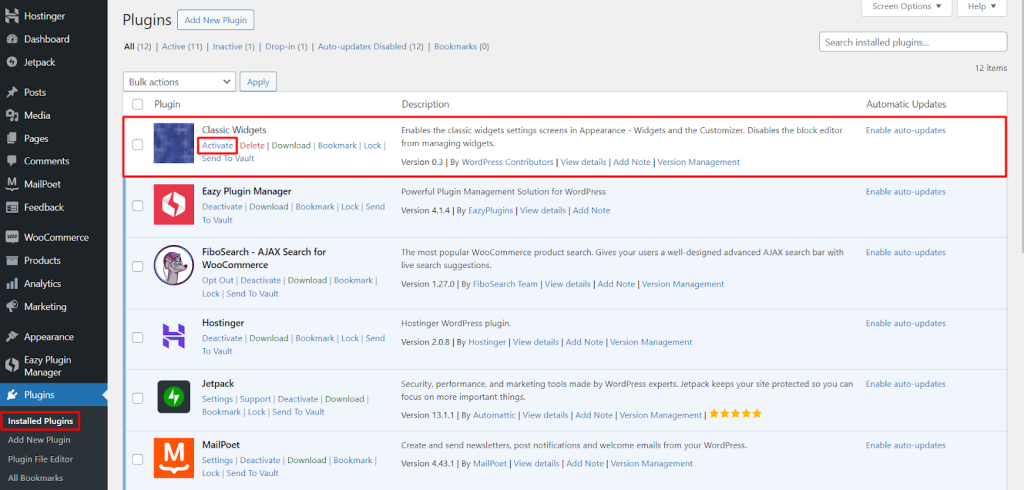Viewport: 1024px width, 490px height.
Task: Click the Marketing megaphone icon
Action: point(12,306)
